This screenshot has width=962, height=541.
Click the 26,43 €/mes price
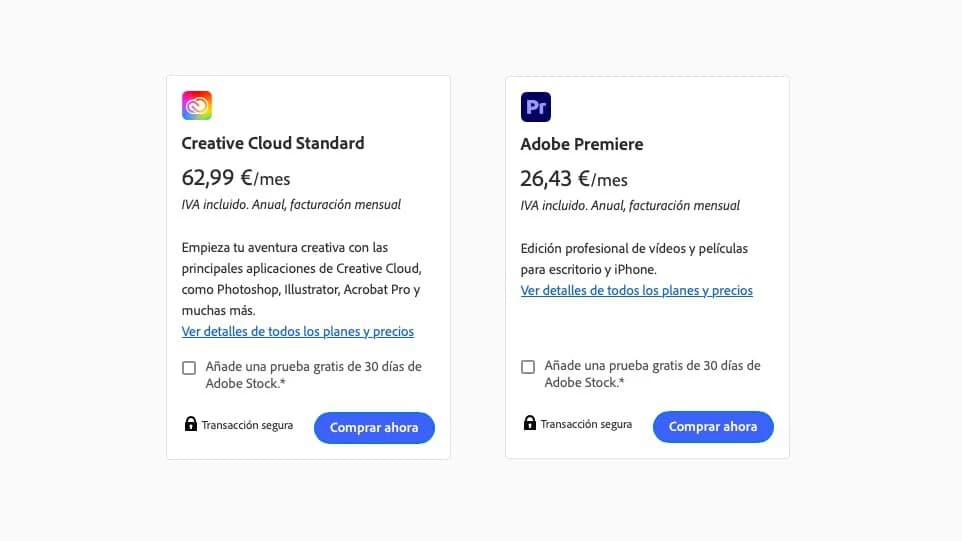pos(574,180)
